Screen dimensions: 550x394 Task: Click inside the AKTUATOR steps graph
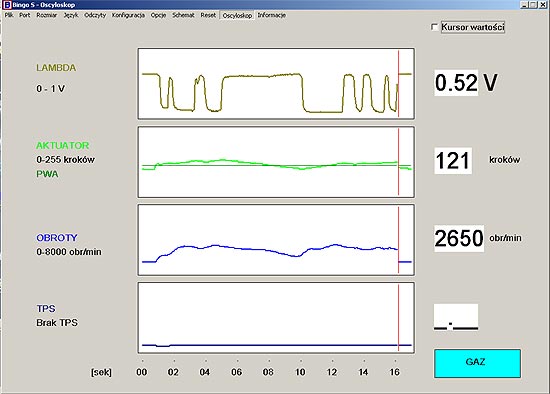pyautogui.click(x=276, y=162)
